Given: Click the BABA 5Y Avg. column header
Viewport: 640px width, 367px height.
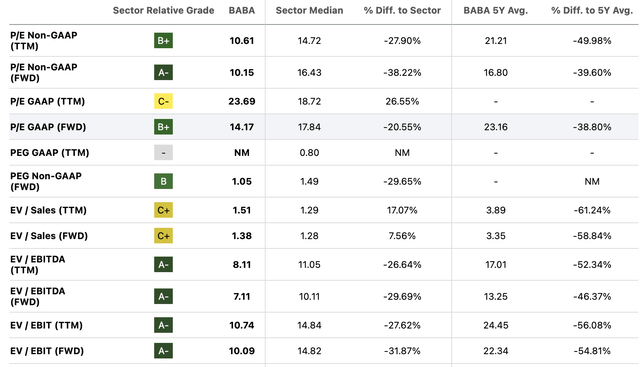Looking at the screenshot, I should pos(496,11).
